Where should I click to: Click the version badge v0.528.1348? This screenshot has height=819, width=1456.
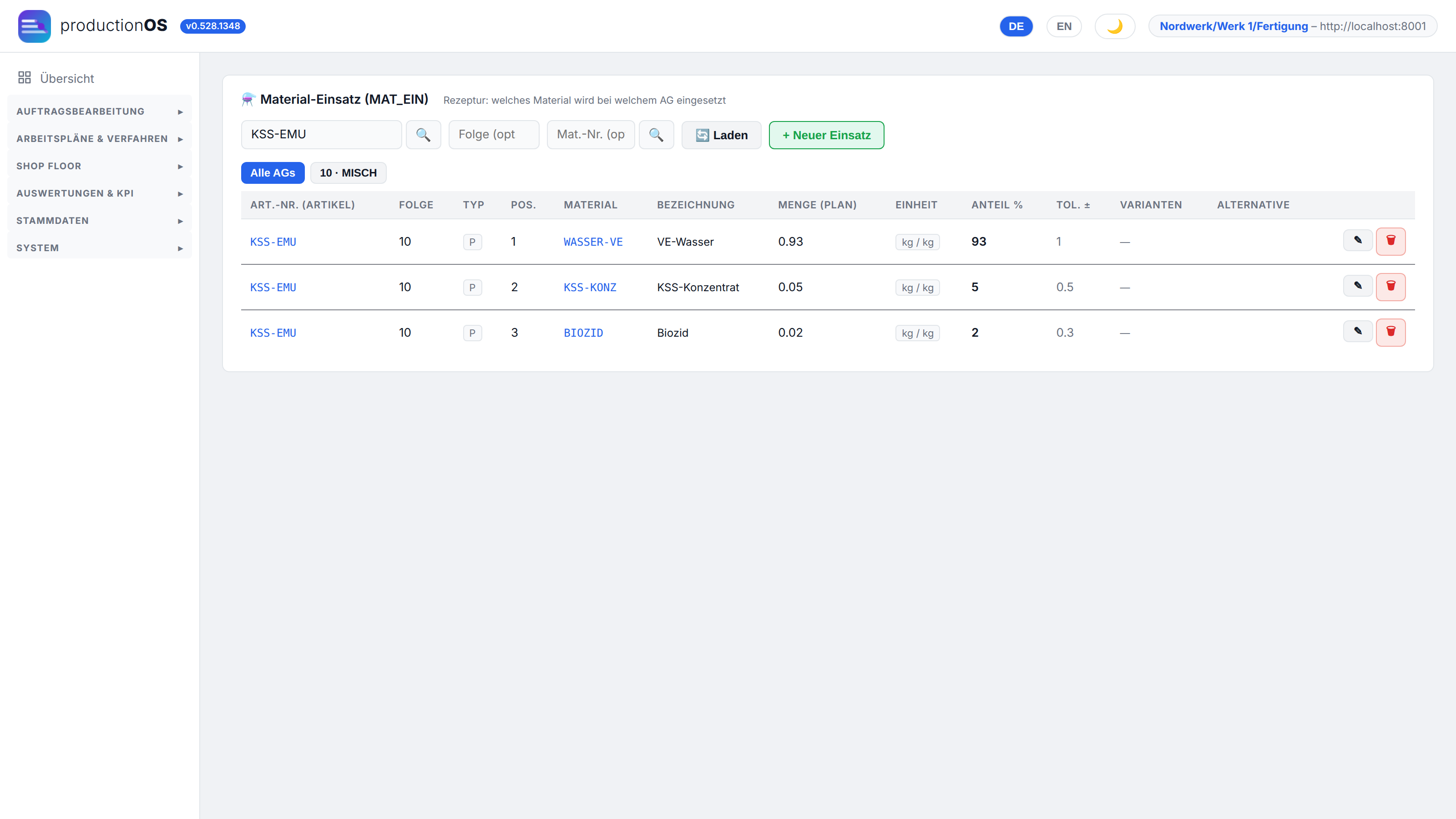click(x=212, y=26)
